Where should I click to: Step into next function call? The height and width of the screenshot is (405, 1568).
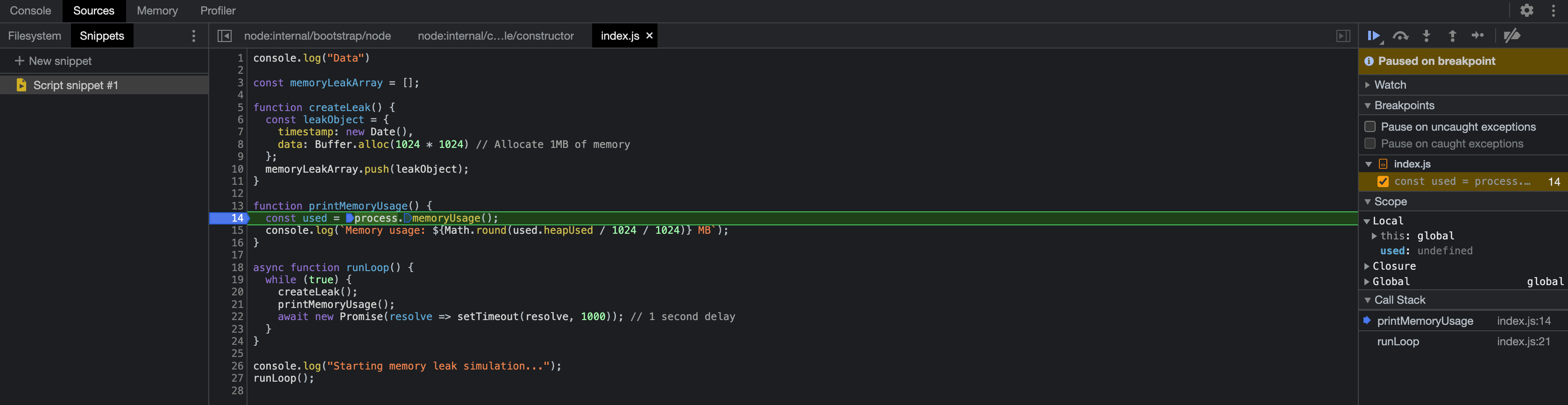click(1426, 36)
